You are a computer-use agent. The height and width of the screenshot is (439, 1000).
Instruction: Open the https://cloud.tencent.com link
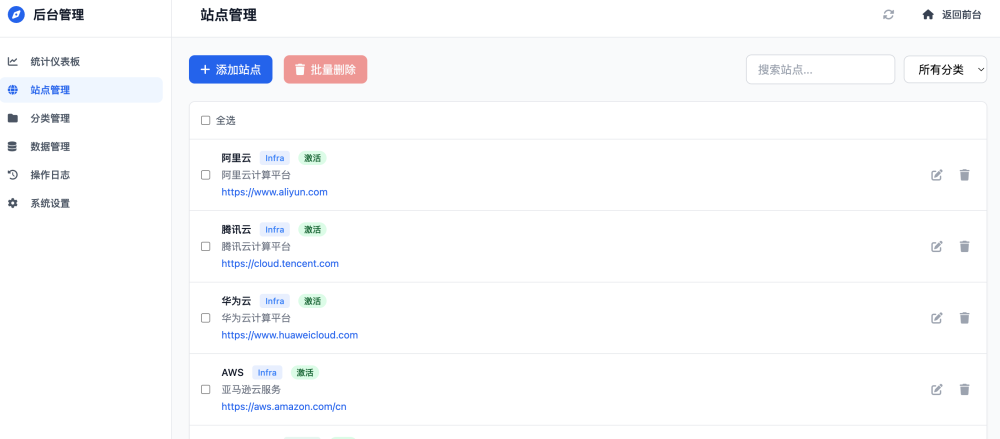(280, 264)
